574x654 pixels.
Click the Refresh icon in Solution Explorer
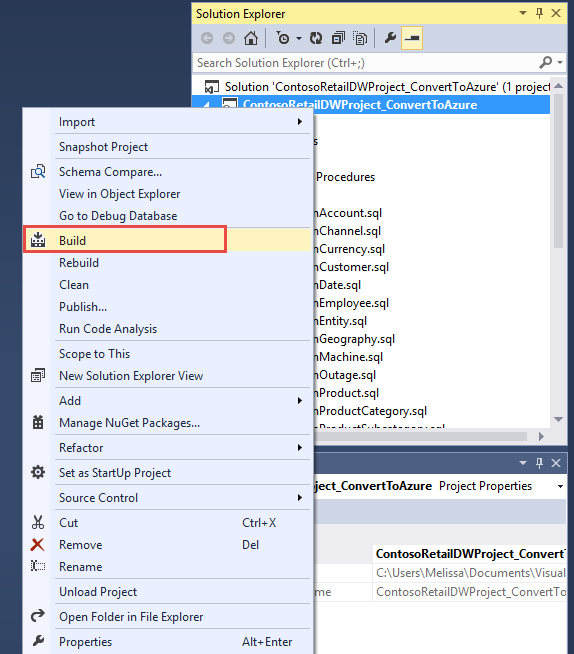[316, 38]
